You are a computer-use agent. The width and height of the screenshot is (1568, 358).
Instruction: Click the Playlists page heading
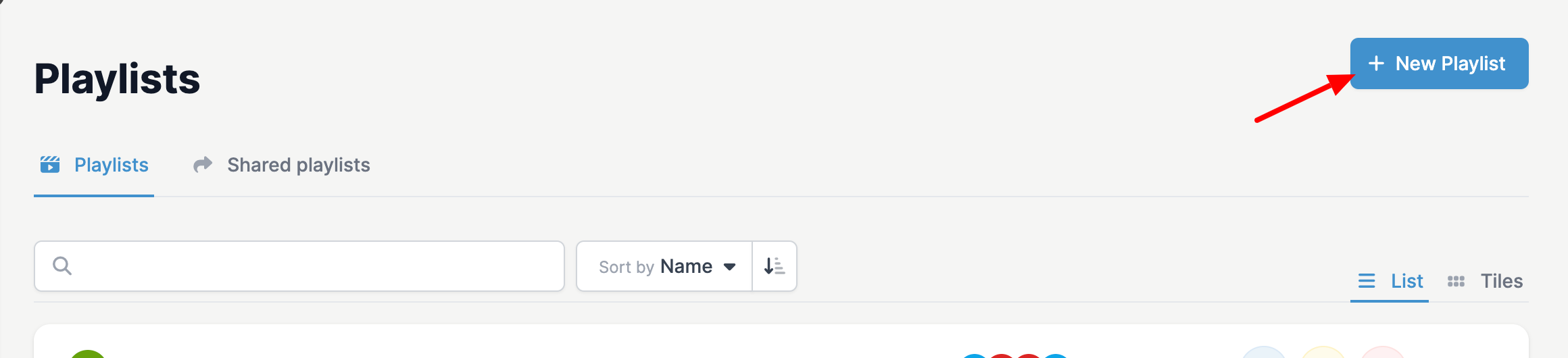[x=117, y=78]
